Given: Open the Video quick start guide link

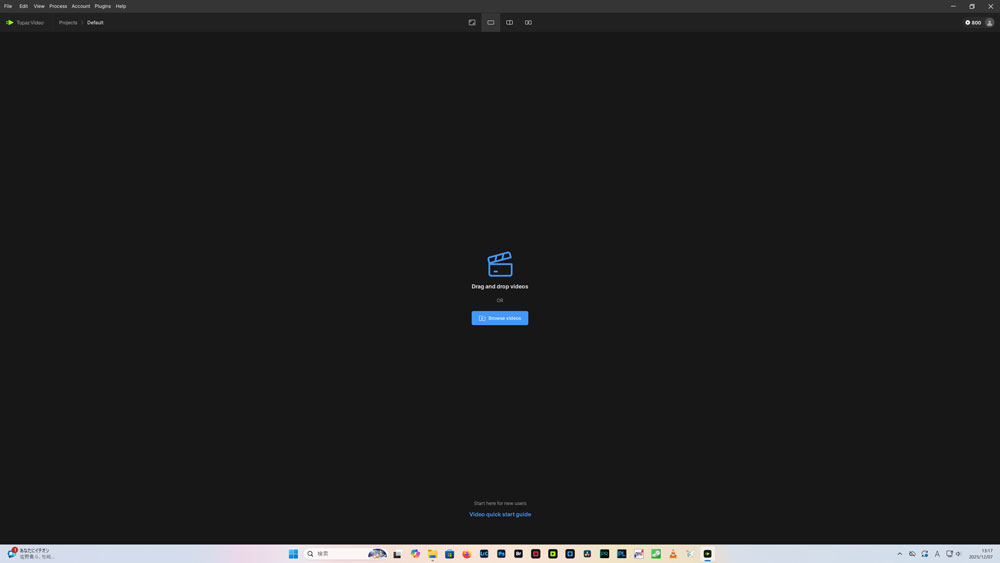Looking at the screenshot, I should point(500,514).
